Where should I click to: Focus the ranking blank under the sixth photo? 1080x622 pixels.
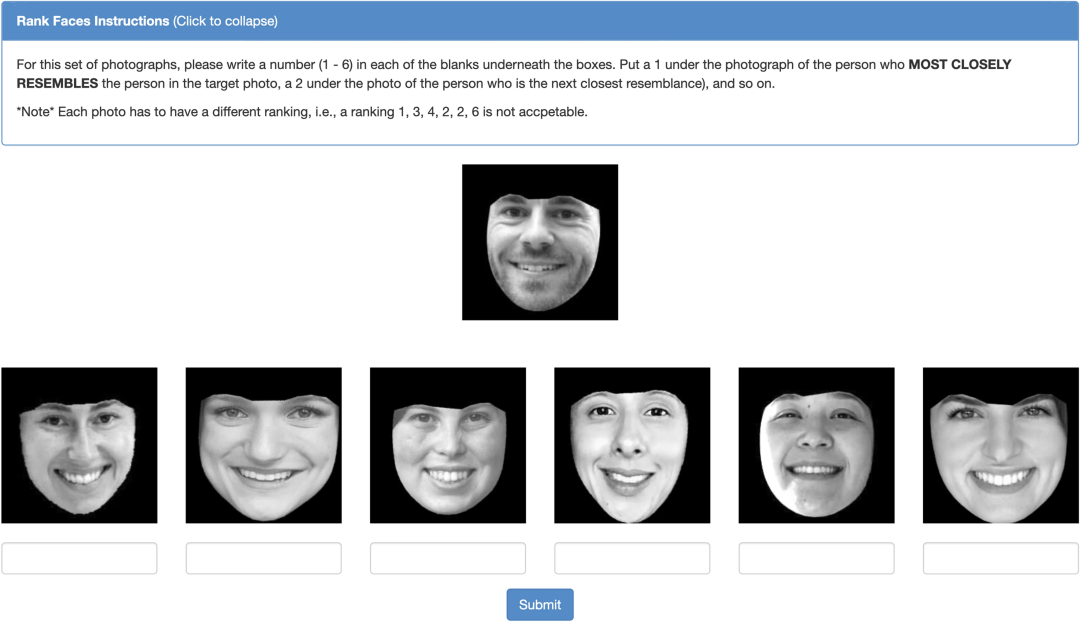(x=1001, y=558)
